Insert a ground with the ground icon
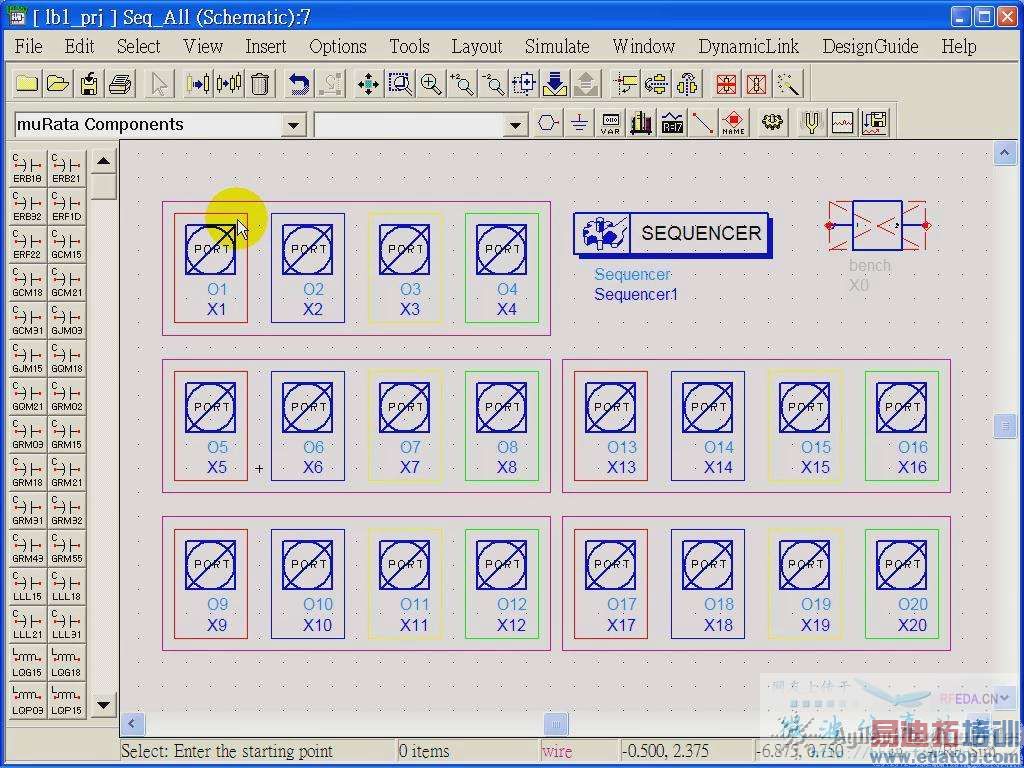1024x768 pixels. [579, 123]
